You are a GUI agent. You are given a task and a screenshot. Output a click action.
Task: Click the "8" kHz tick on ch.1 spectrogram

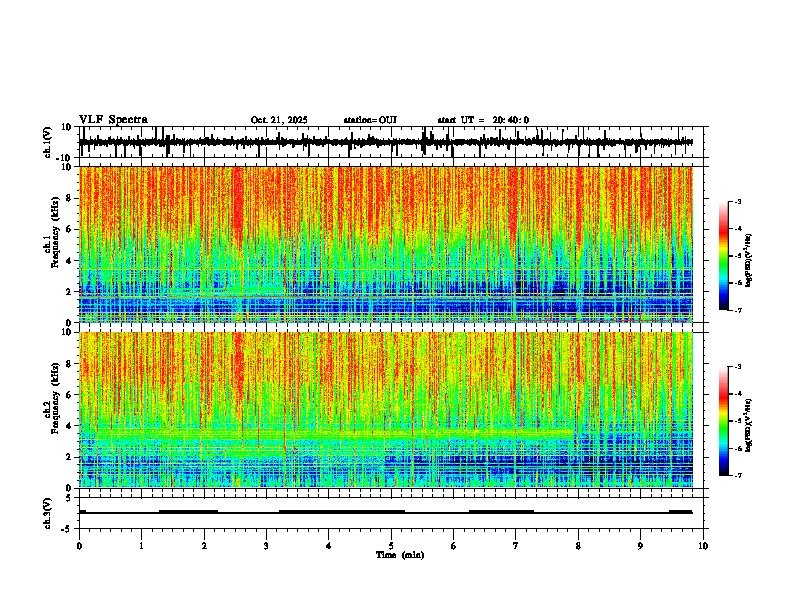70,198
